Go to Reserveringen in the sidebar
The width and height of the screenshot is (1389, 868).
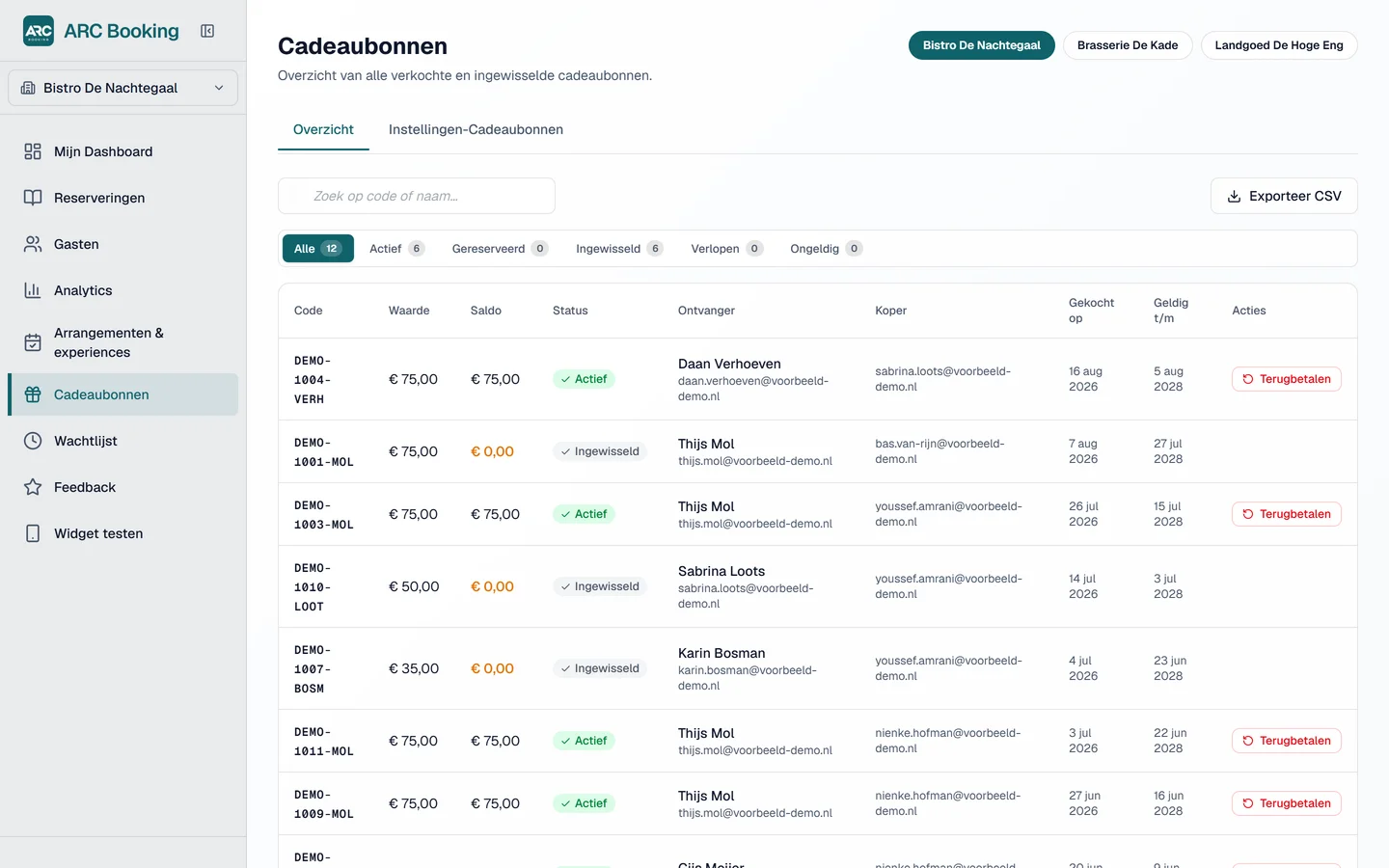pyautogui.click(x=123, y=198)
